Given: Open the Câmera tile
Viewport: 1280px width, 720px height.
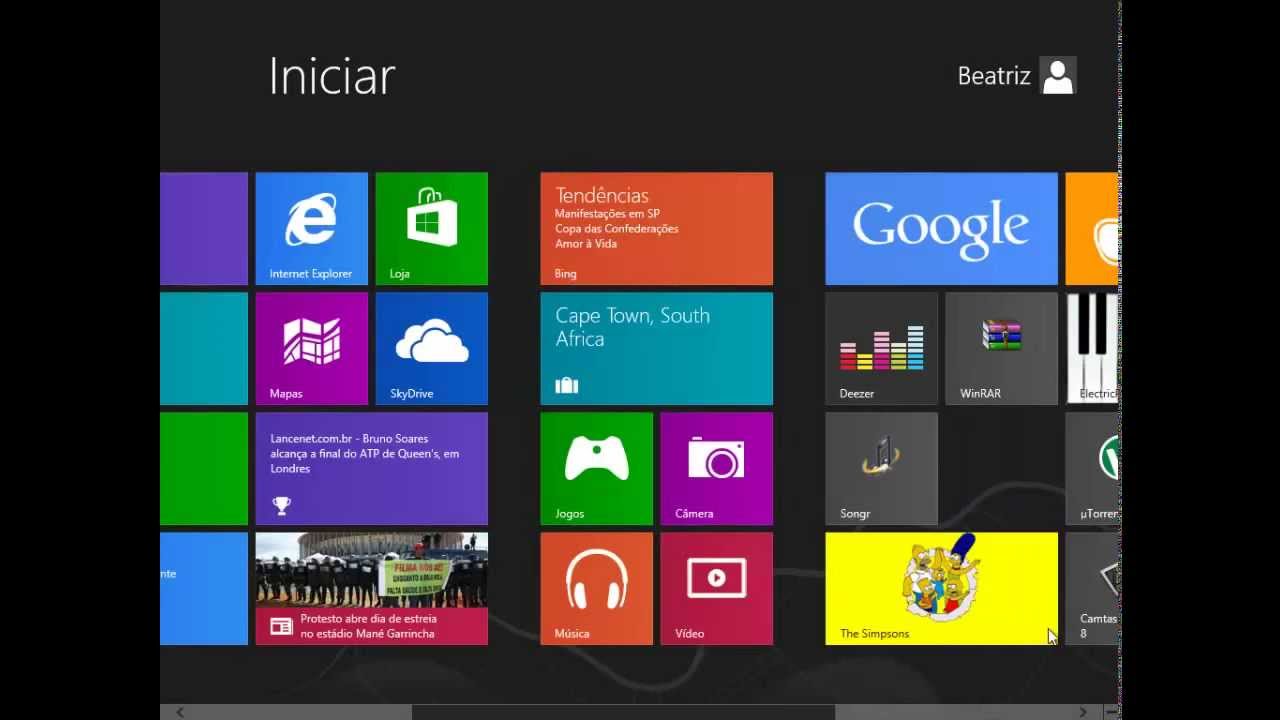Looking at the screenshot, I should pyautogui.click(x=716, y=468).
